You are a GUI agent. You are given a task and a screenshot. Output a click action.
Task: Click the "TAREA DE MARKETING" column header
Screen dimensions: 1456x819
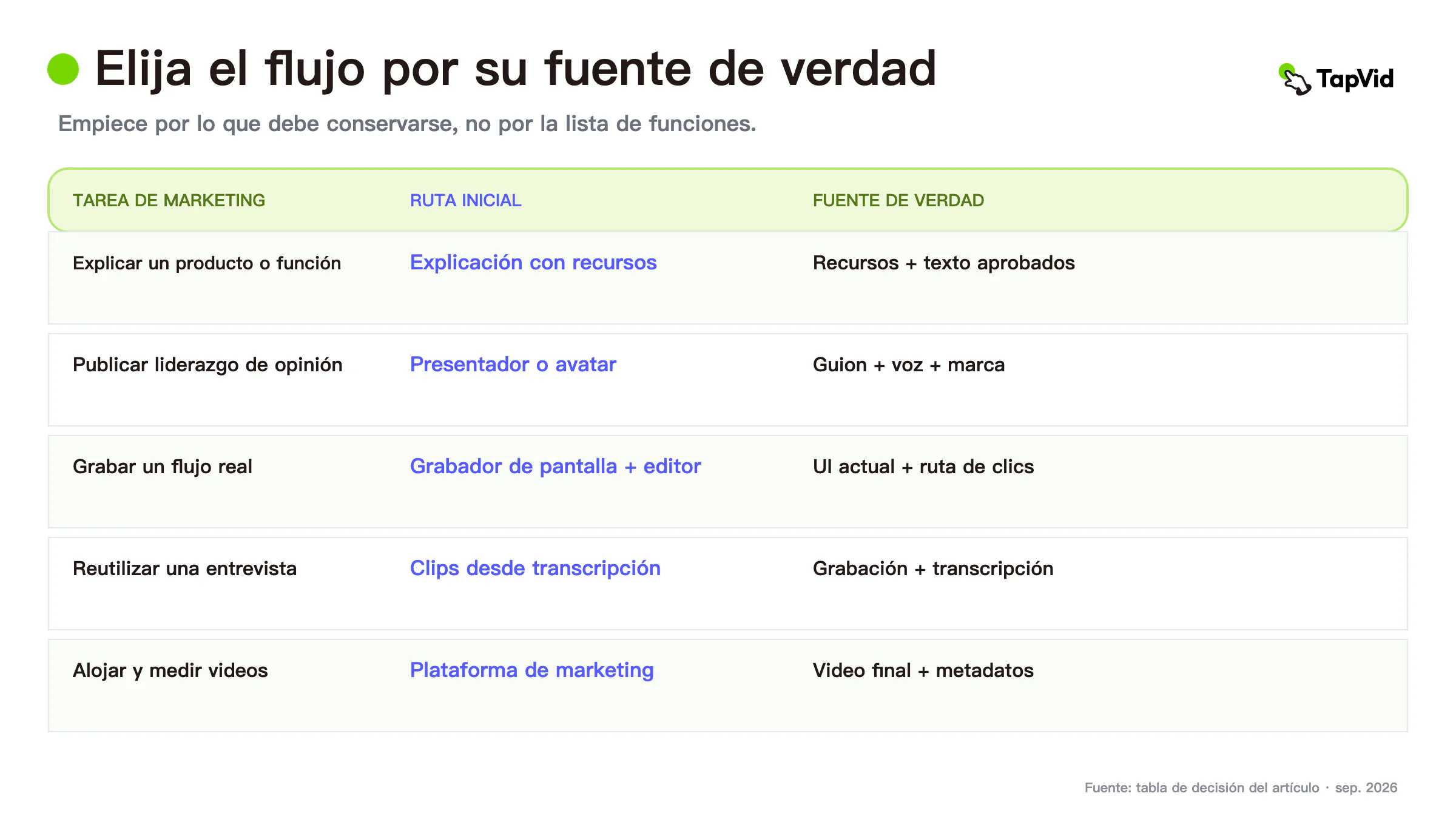click(x=169, y=200)
